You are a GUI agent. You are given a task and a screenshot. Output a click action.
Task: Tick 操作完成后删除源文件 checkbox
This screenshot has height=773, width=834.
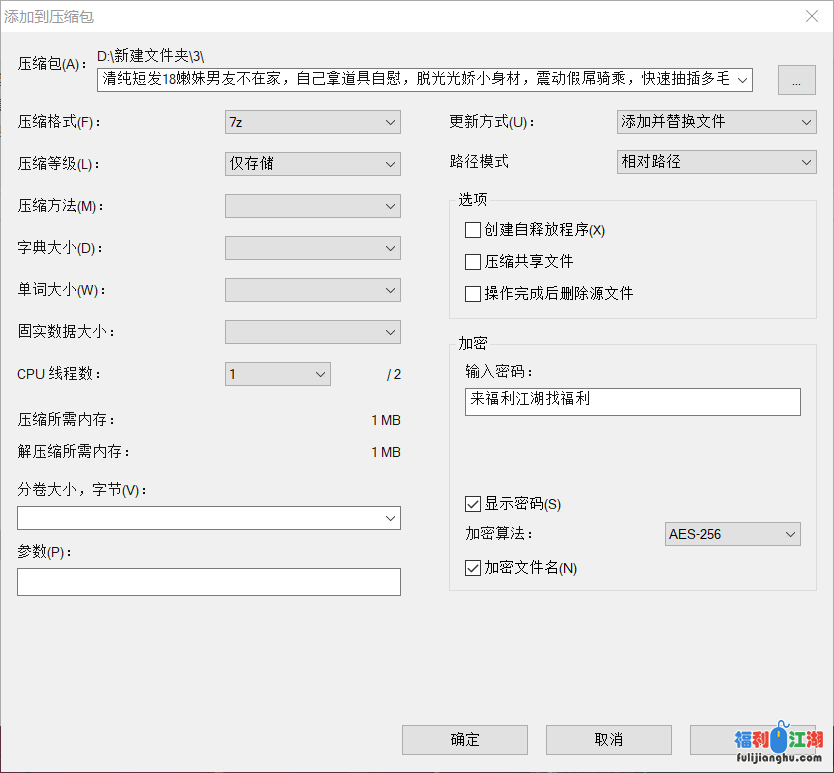[x=473, y=294]
